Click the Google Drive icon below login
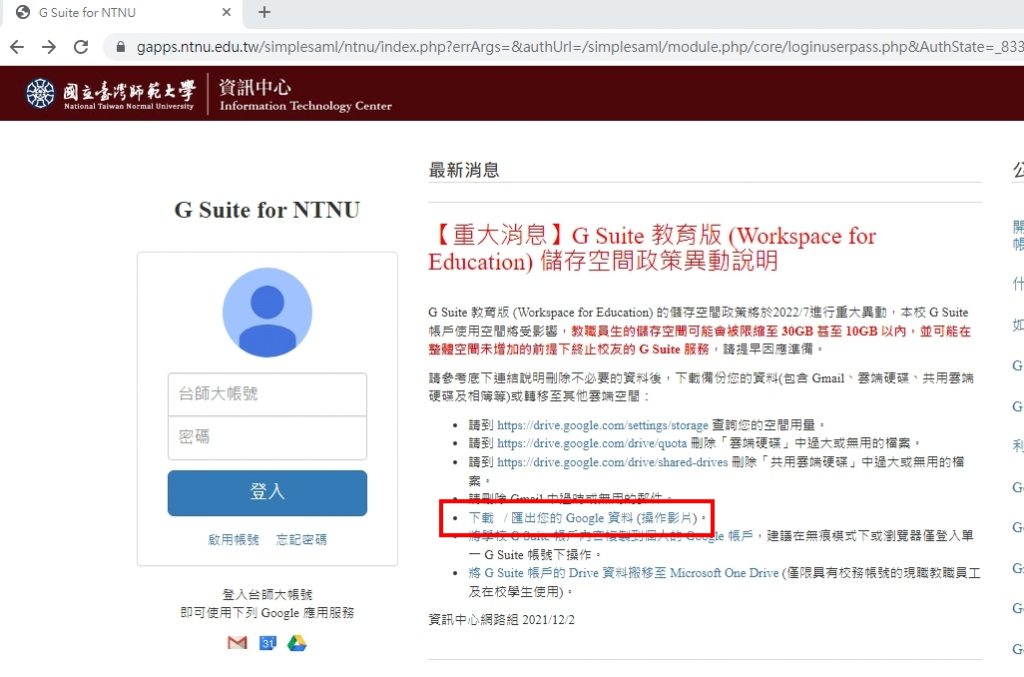Screen dimensions: 1024x677 pos(296,643)
